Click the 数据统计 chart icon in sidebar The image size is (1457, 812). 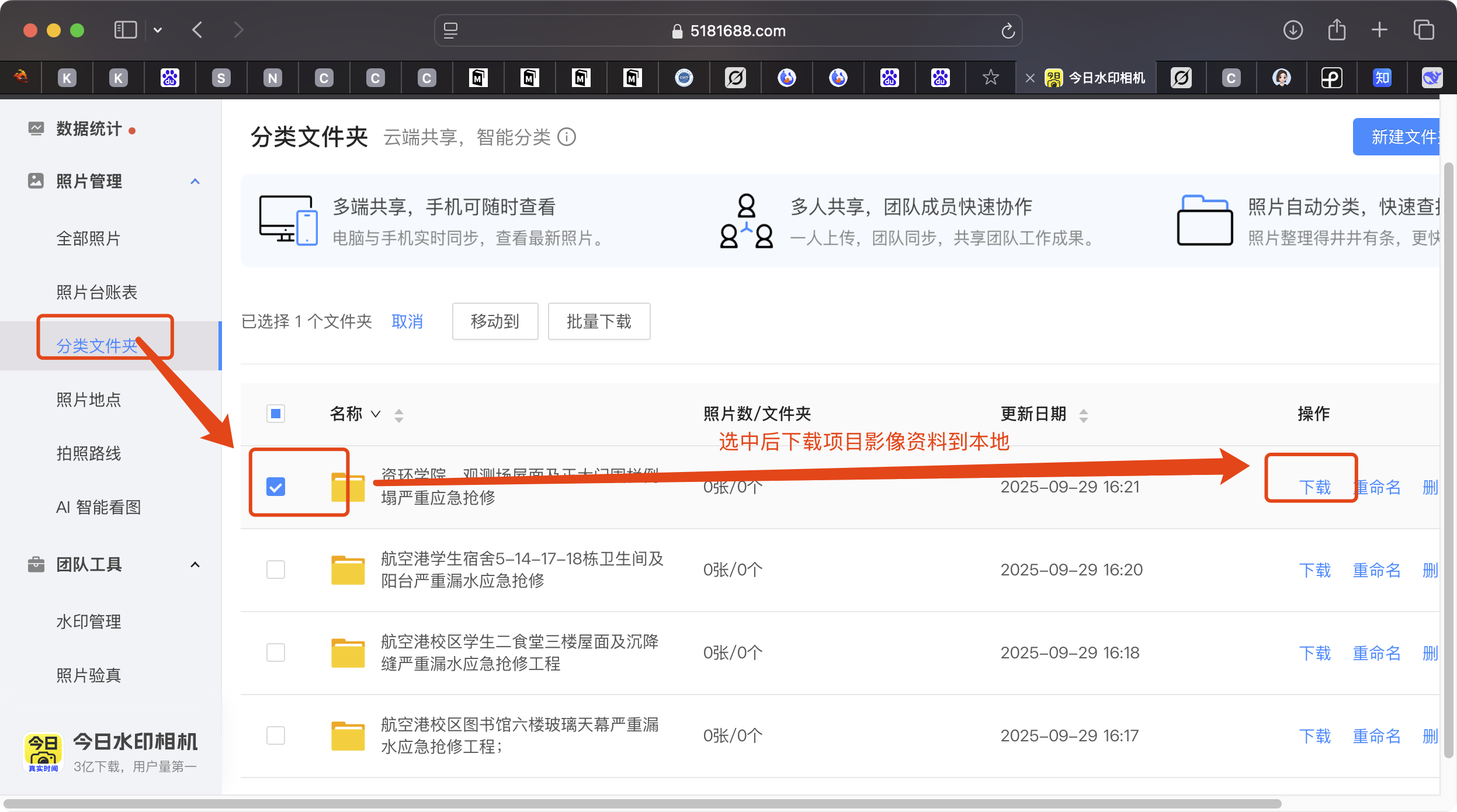click(x=36, y=129)
